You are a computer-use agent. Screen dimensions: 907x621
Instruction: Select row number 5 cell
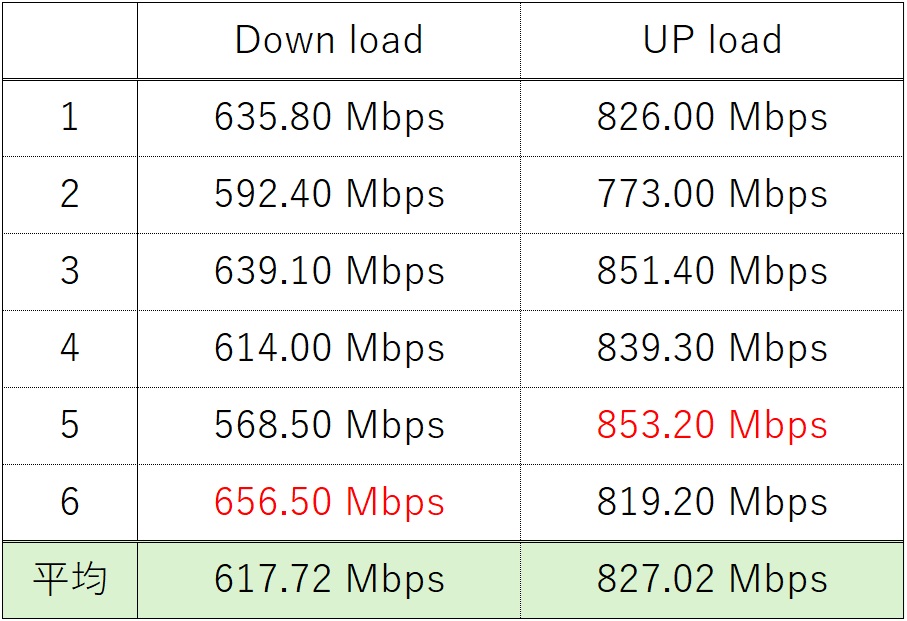pyautogui.click(x=69, y=425)
